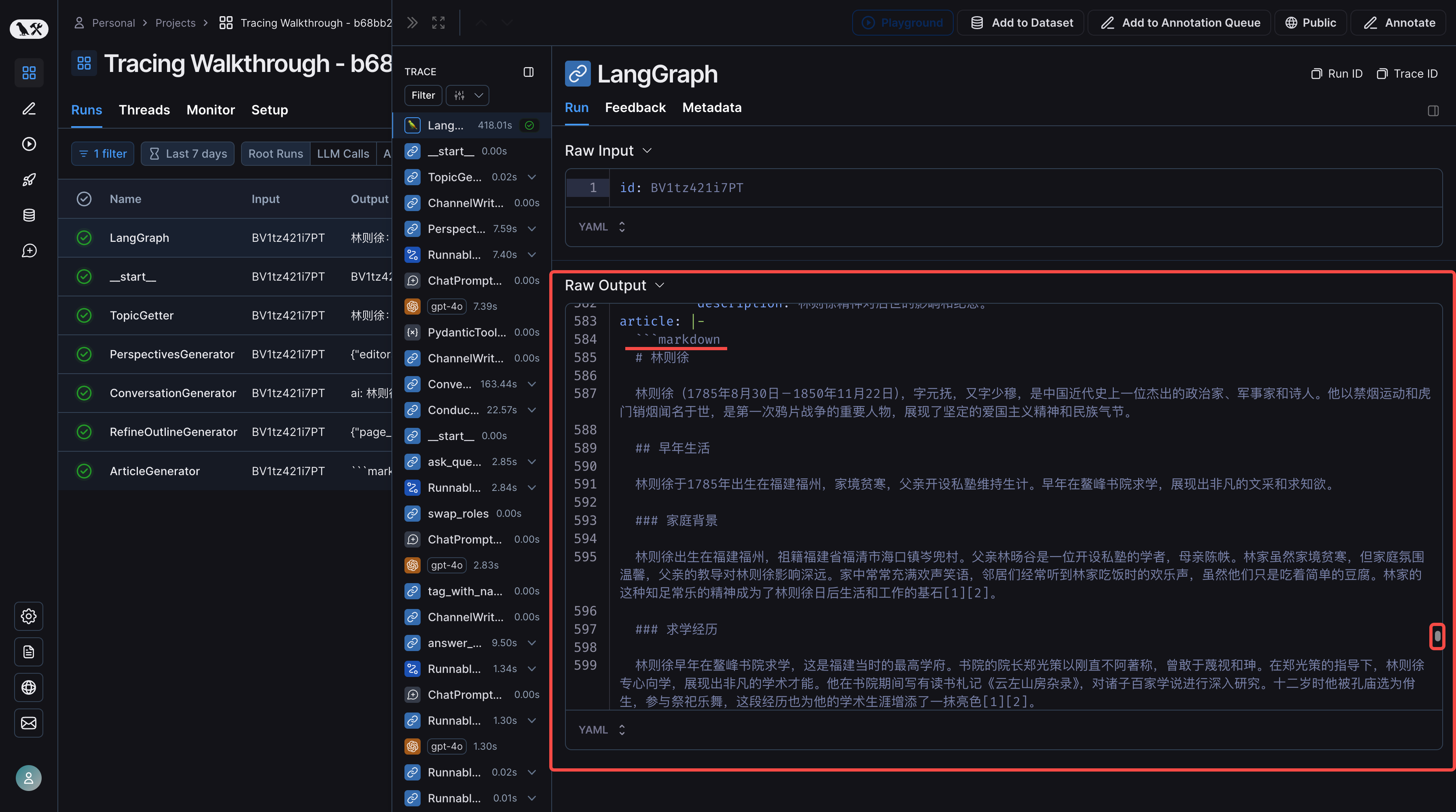Viewport: 1456px width, 812px height.
Task: Open the datasets database icon in sidebar
Action: [x=29, y=215]
